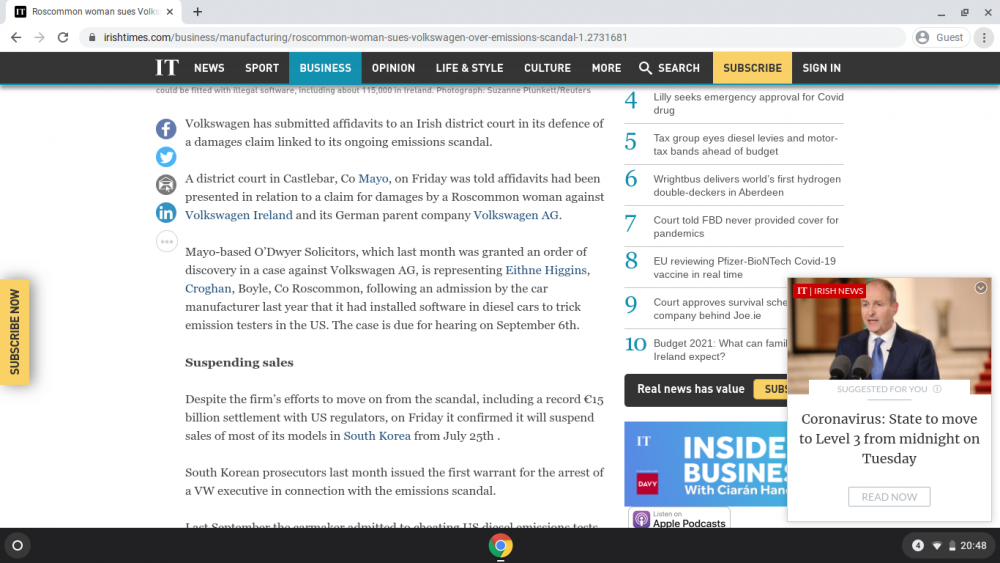Click the Mayo link

pyautogui.click(x=373, y=179)
